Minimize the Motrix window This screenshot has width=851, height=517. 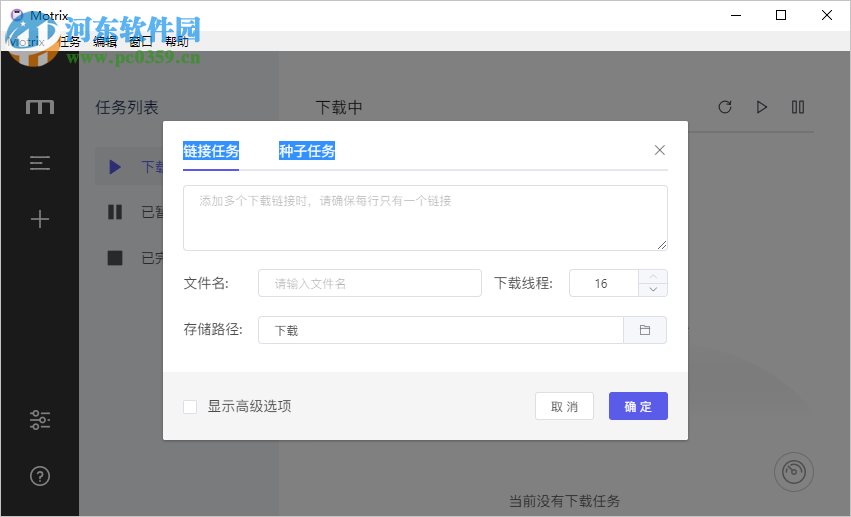736,15
